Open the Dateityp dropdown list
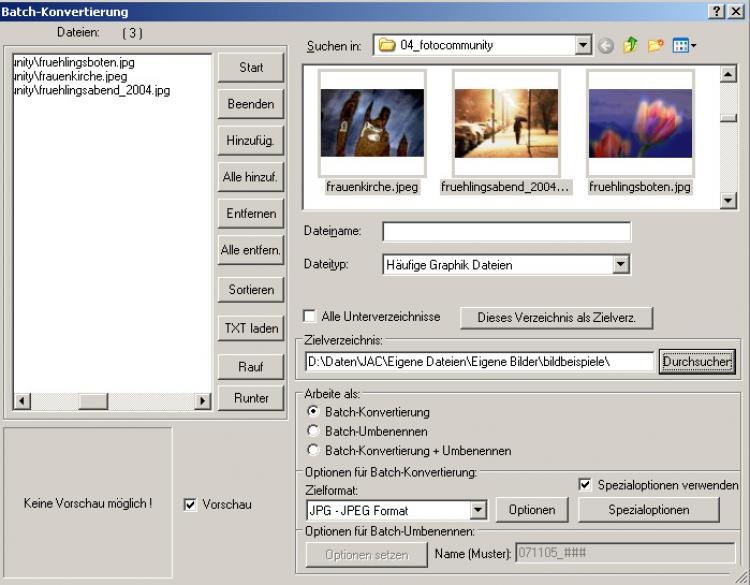 point(620,265)
